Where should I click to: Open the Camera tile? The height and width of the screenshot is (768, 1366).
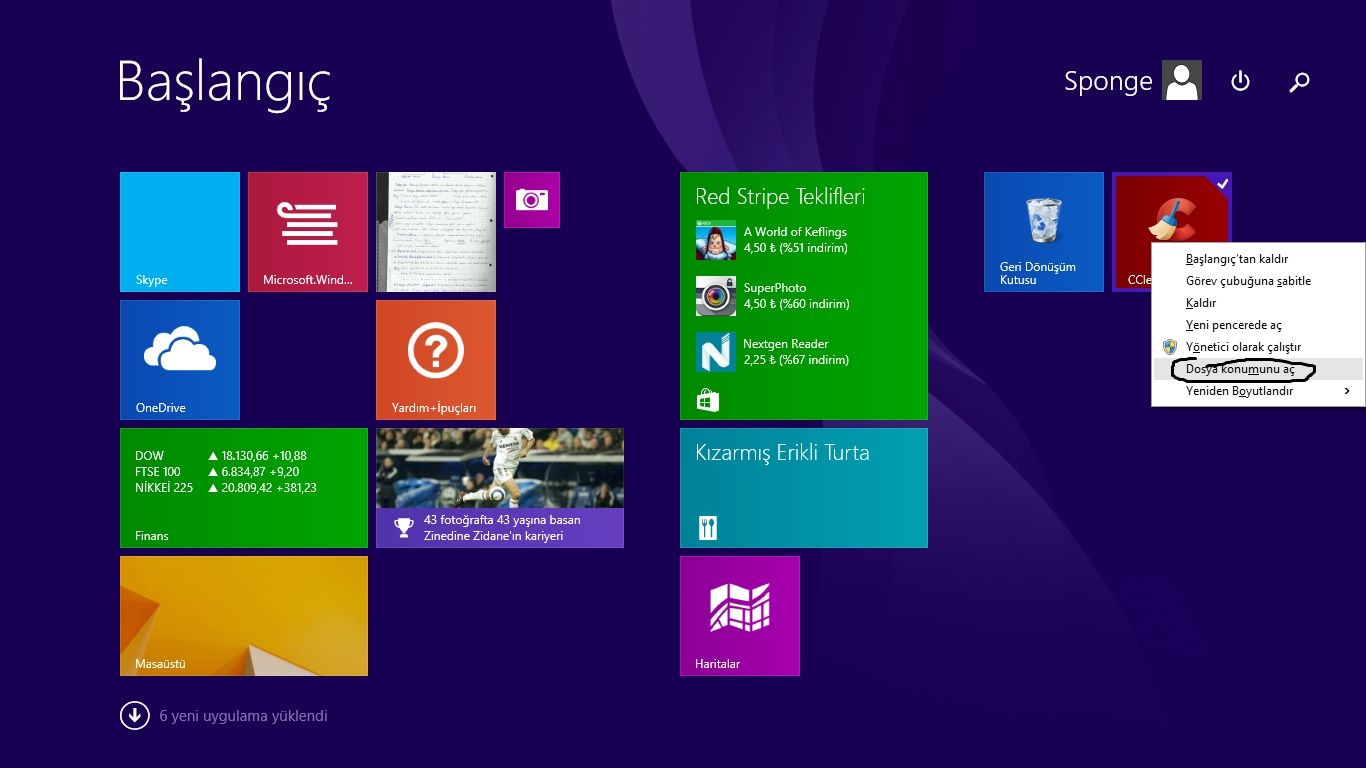click(532, 200)
